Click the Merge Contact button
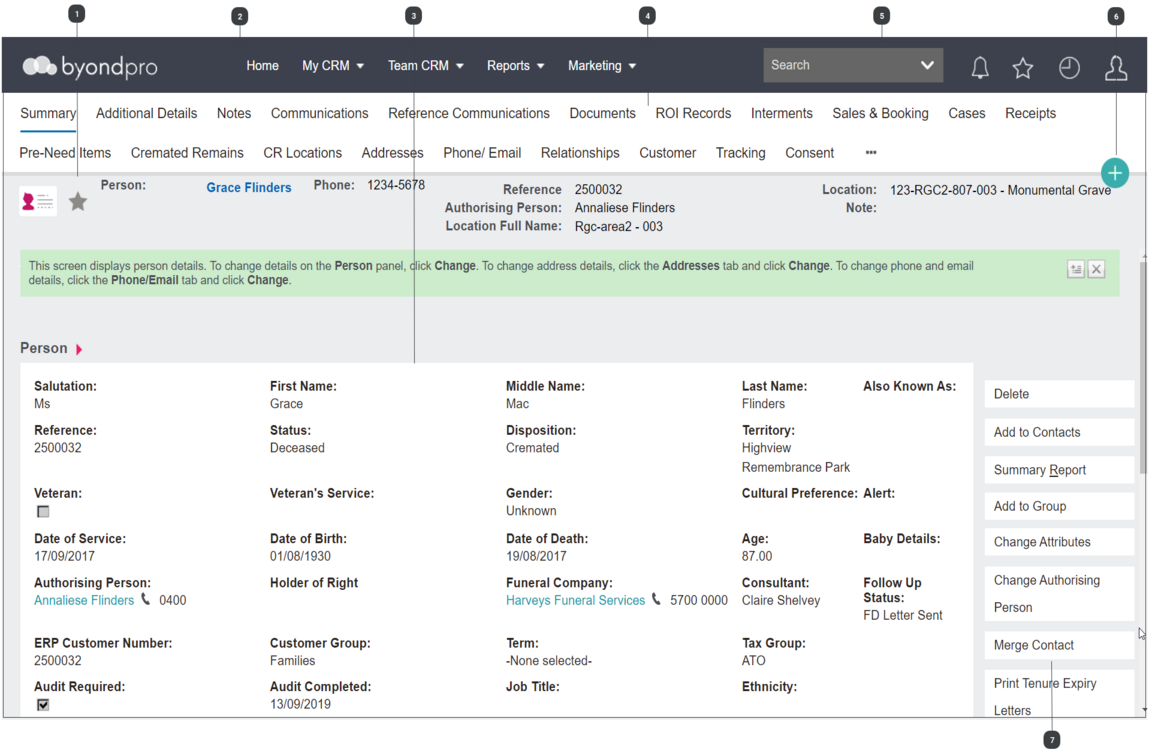Screen dimensions: 1149x756 pyautogui.click(x=1059, y=645)
